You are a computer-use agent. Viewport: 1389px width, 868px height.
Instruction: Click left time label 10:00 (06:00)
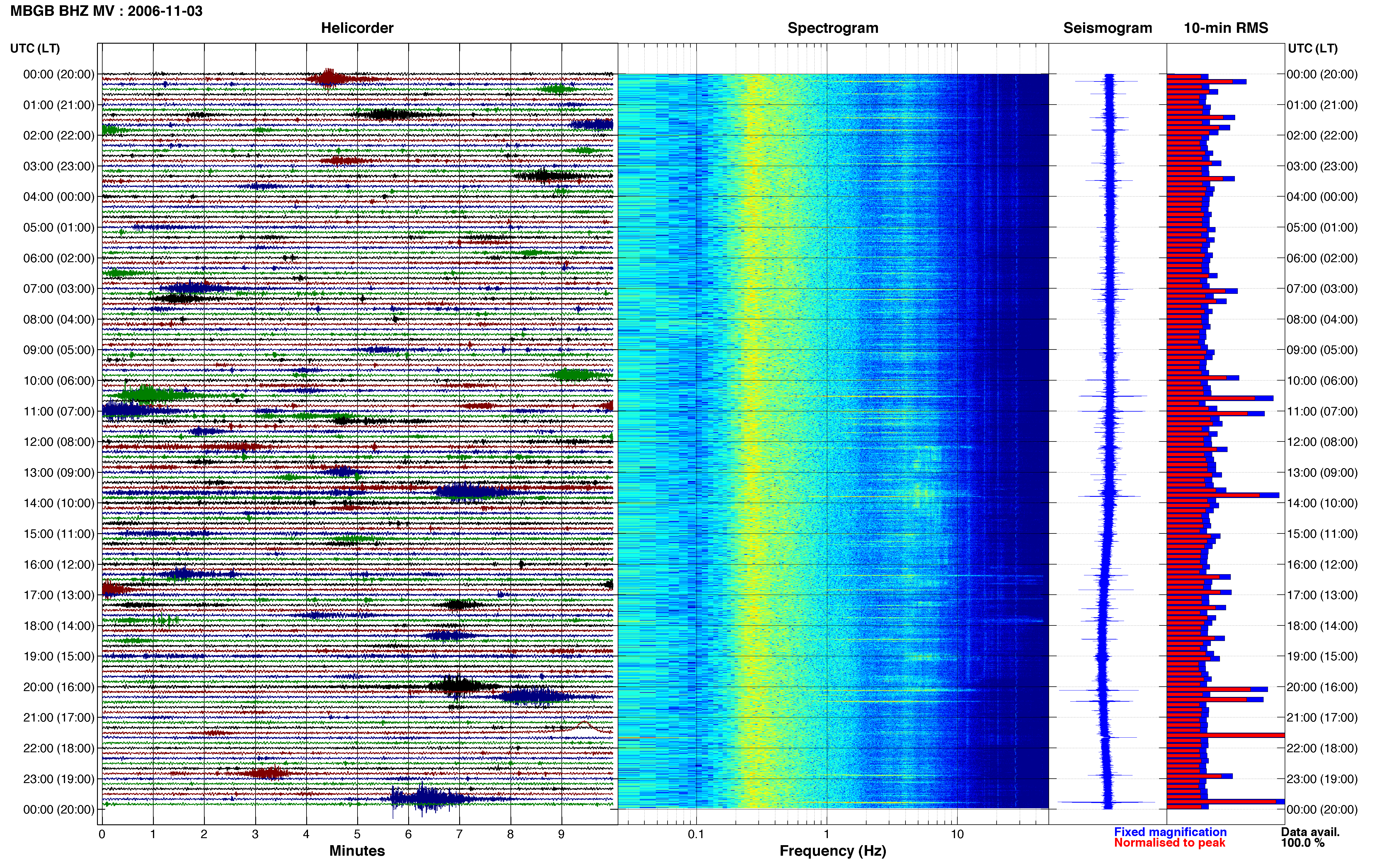pyautogui.click(x=59, y=381)
